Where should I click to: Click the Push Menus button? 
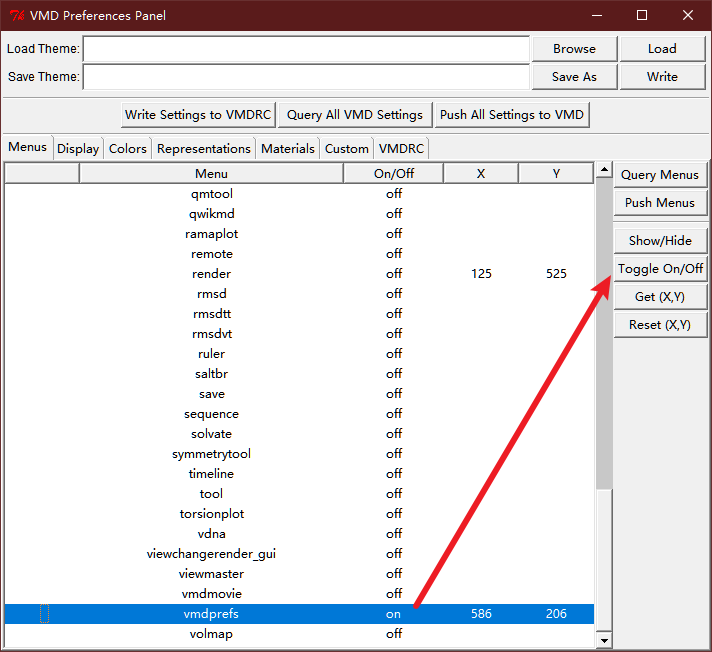[660, 203]
